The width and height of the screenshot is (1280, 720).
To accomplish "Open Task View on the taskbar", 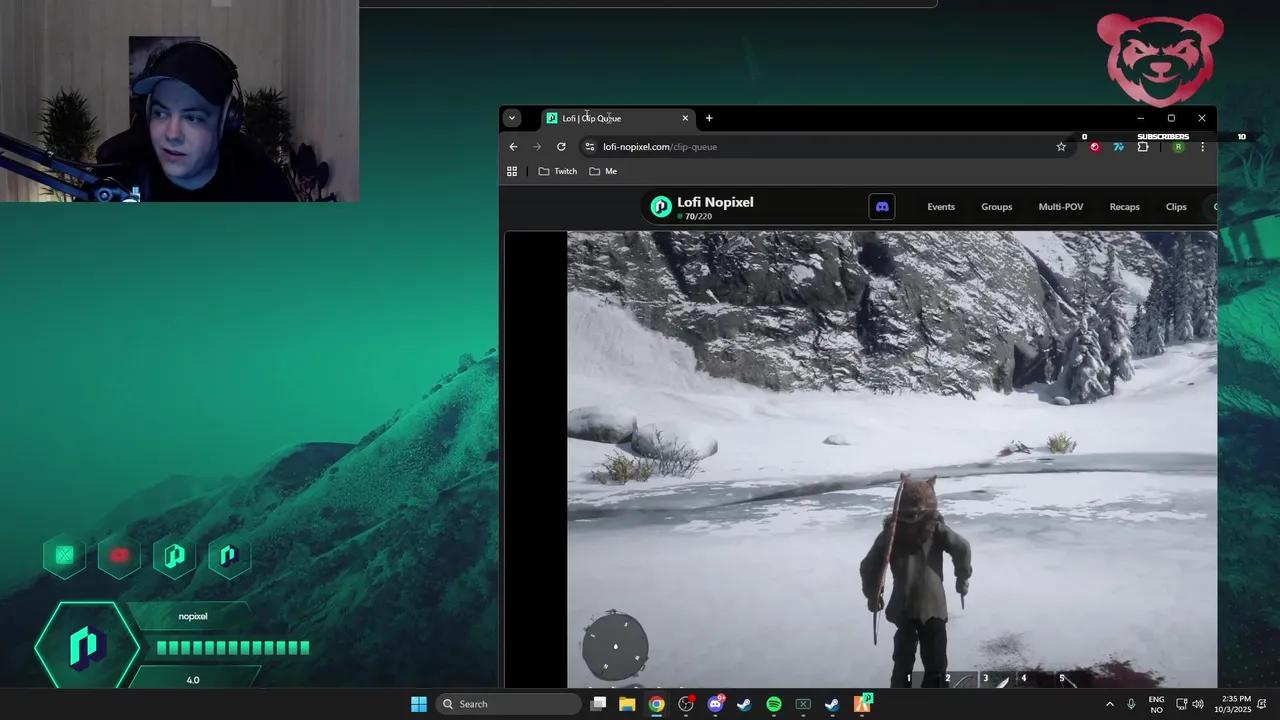I will pyautogui.click(x=598, y=704).
